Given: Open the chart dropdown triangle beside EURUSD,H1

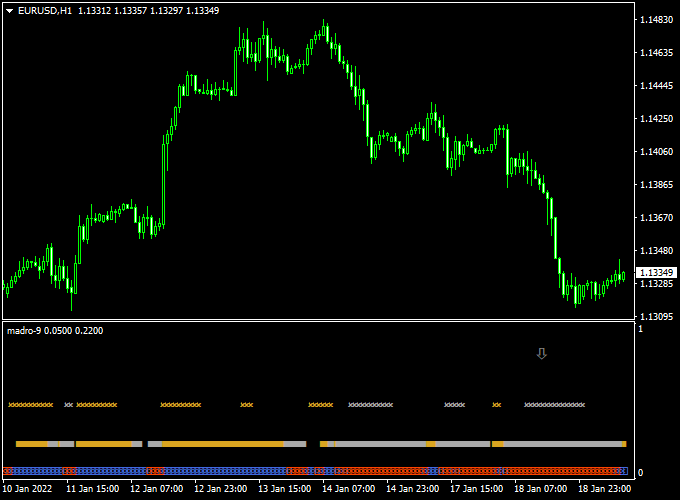Looking at the screenshot, I should 10,11.
